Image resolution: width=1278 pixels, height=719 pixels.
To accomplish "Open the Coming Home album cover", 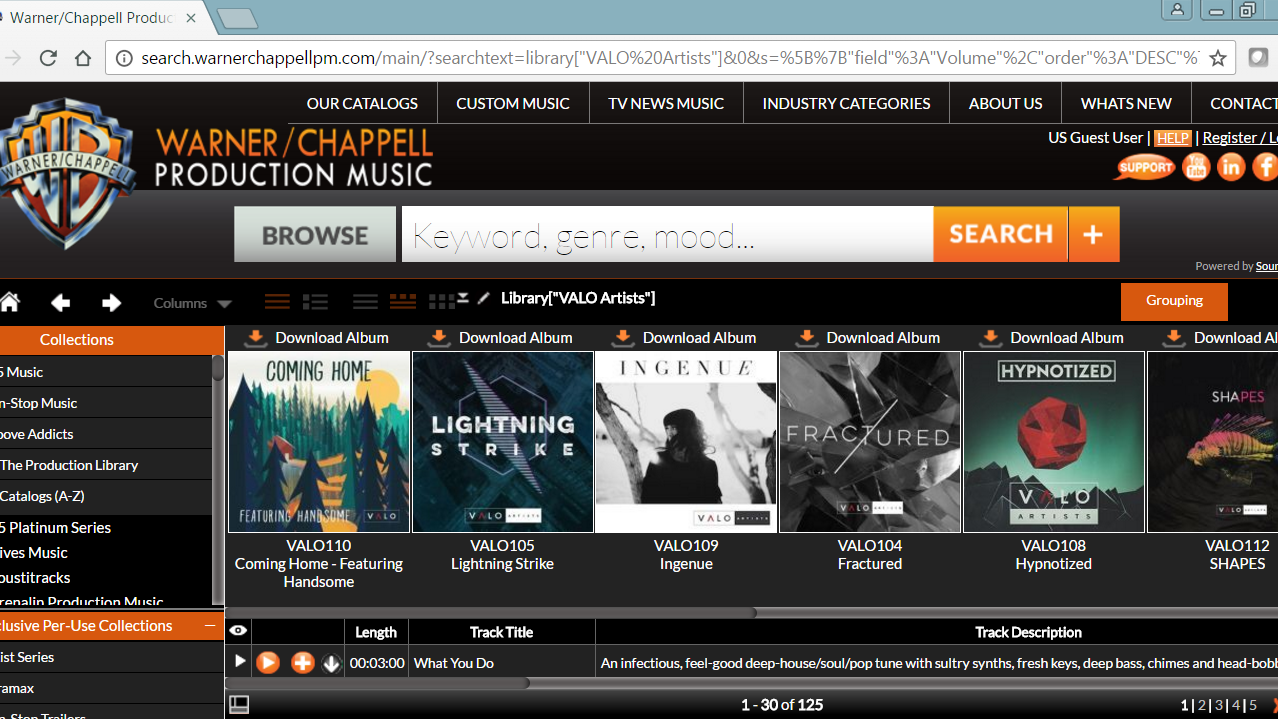I will [319, 442].
